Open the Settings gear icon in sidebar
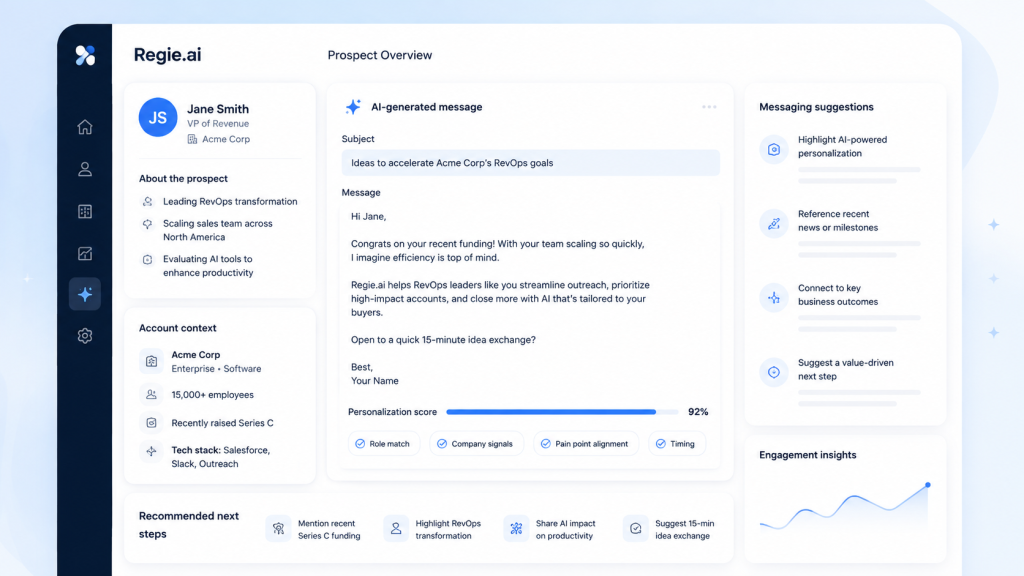The height and width of the screenshot is (576, 1024). click(85, 336)
